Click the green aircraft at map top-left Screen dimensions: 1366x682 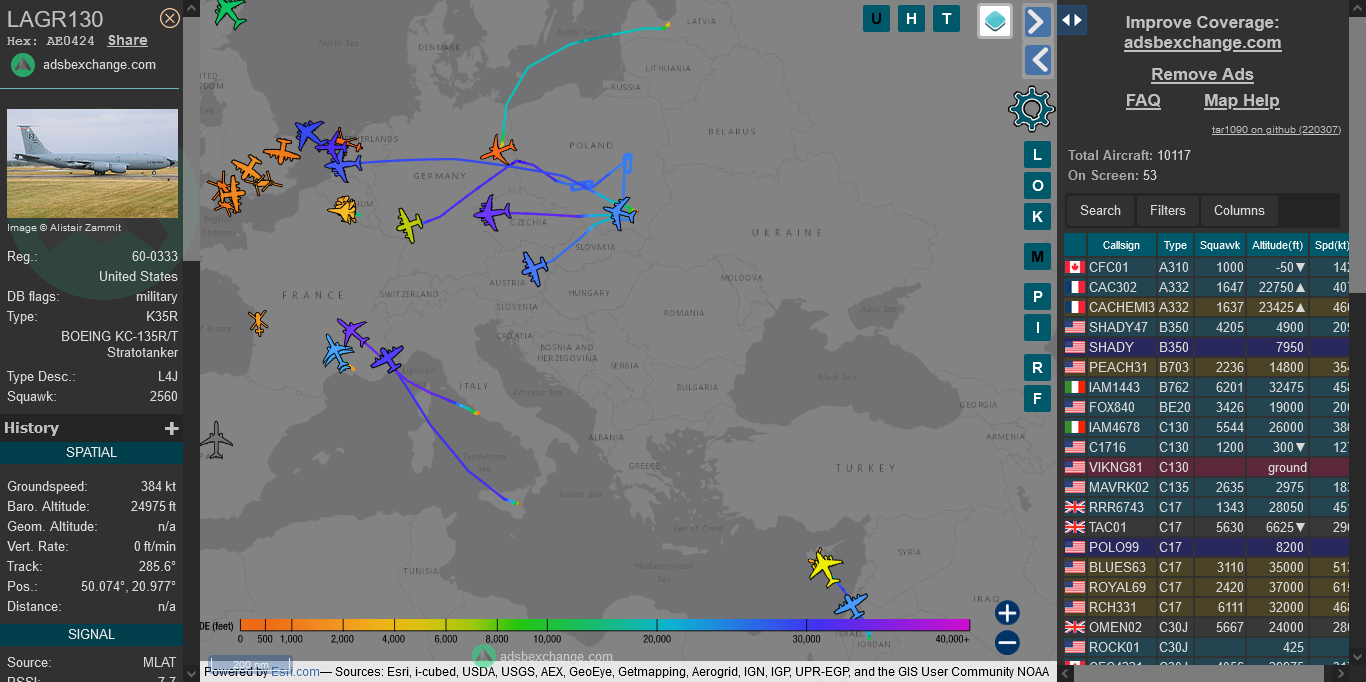coord(231,12)
